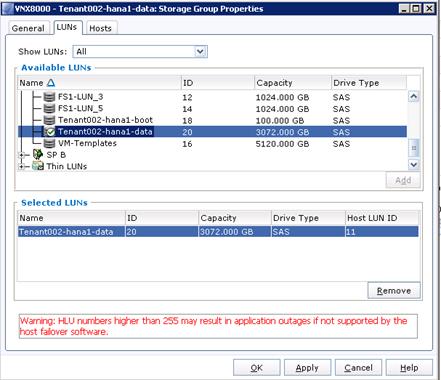Image resolution: width=441 pixels, height=380 pixels.
Task: Click the sort arrow beside Name header
Action: pyautogui.click(x=51, y=83)
